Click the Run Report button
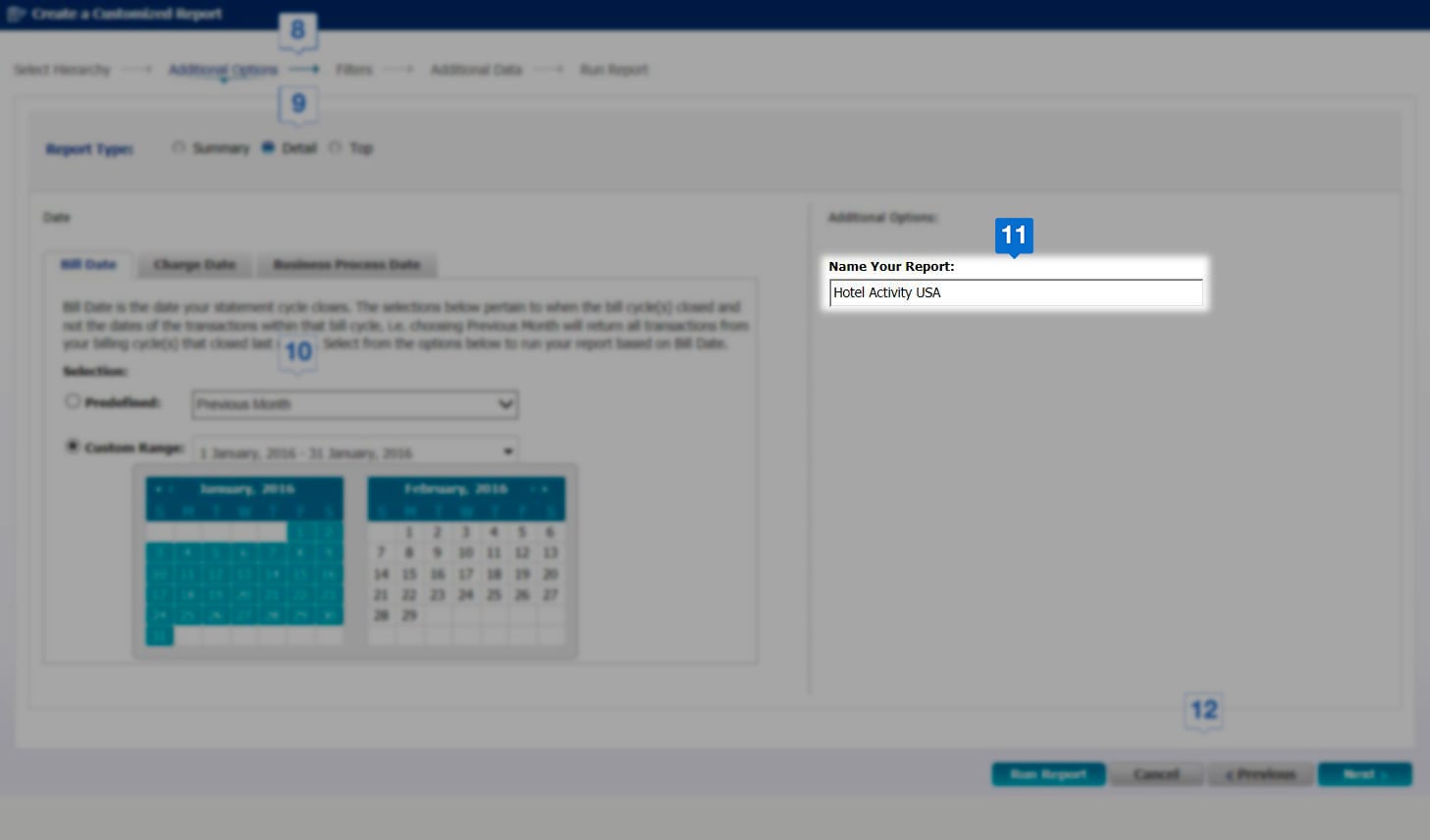Image resolution: width=1430 pixels, height=840 pixels. point(1047,774)
